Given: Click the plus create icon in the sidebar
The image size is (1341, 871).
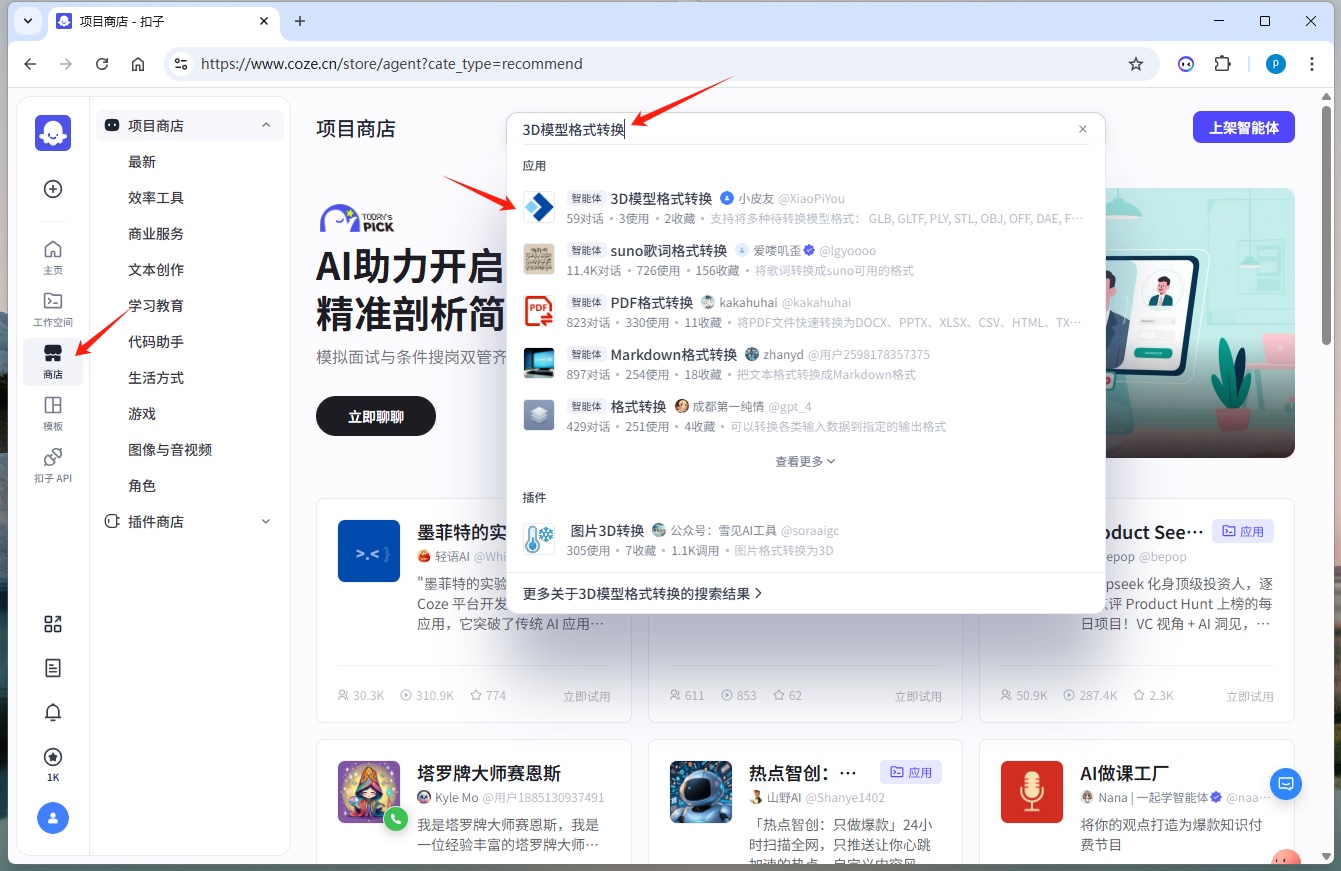Looking at the screenshot, I should 53,189.
